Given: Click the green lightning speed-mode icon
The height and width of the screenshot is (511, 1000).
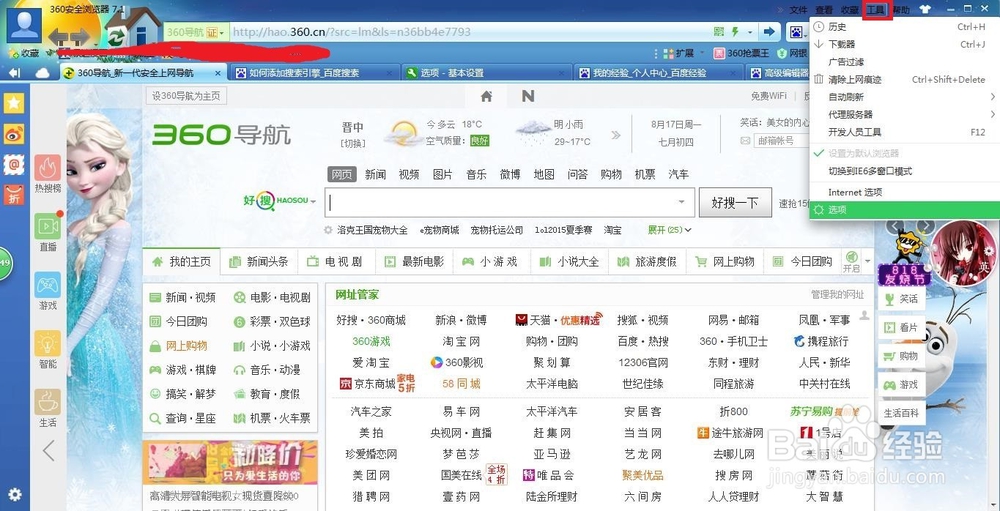Looking at the screenshot, I should (735, 31).
